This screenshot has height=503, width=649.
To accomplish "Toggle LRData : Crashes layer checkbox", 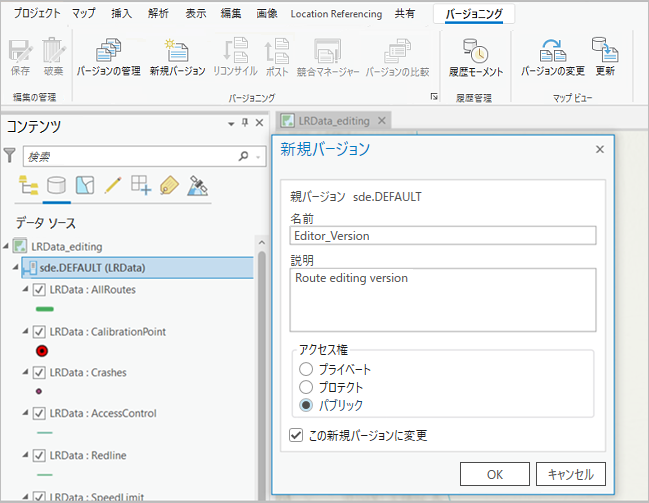I will click(39, 373).
